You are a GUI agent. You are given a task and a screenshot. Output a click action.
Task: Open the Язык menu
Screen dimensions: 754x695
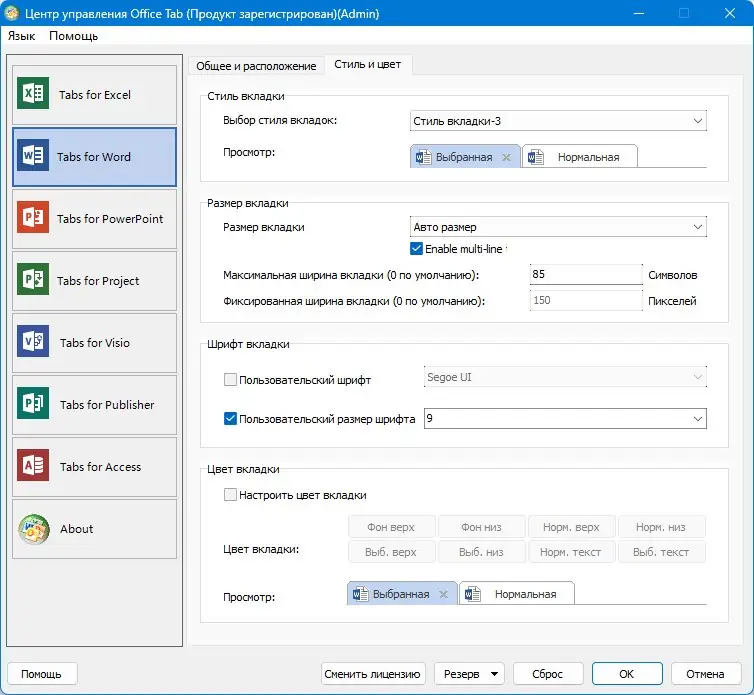[22, 36]
